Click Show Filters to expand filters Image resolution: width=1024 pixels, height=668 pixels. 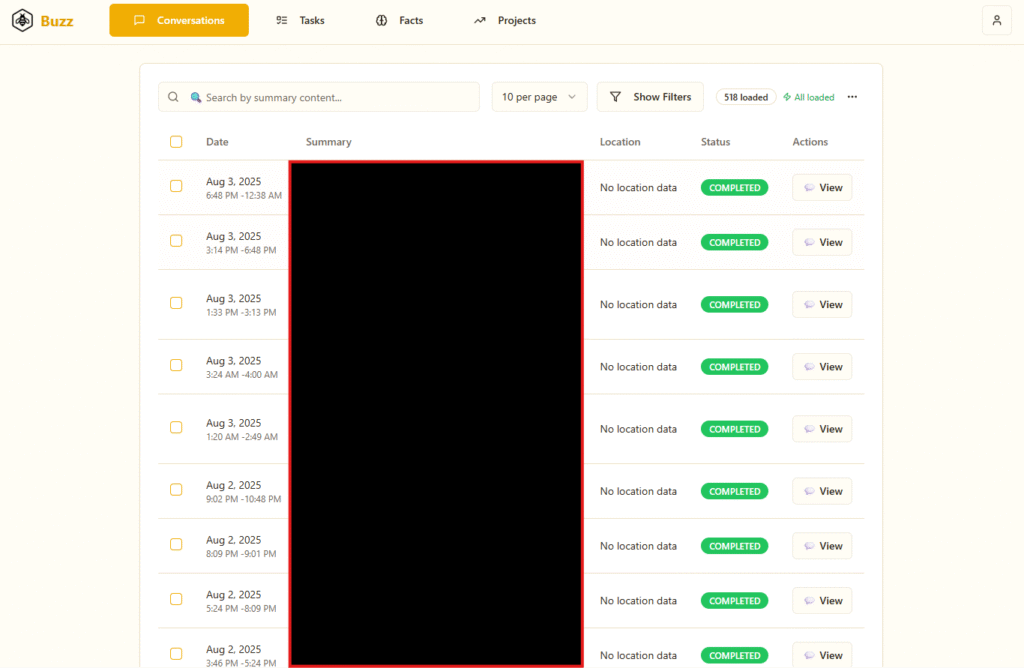[650, 97]
